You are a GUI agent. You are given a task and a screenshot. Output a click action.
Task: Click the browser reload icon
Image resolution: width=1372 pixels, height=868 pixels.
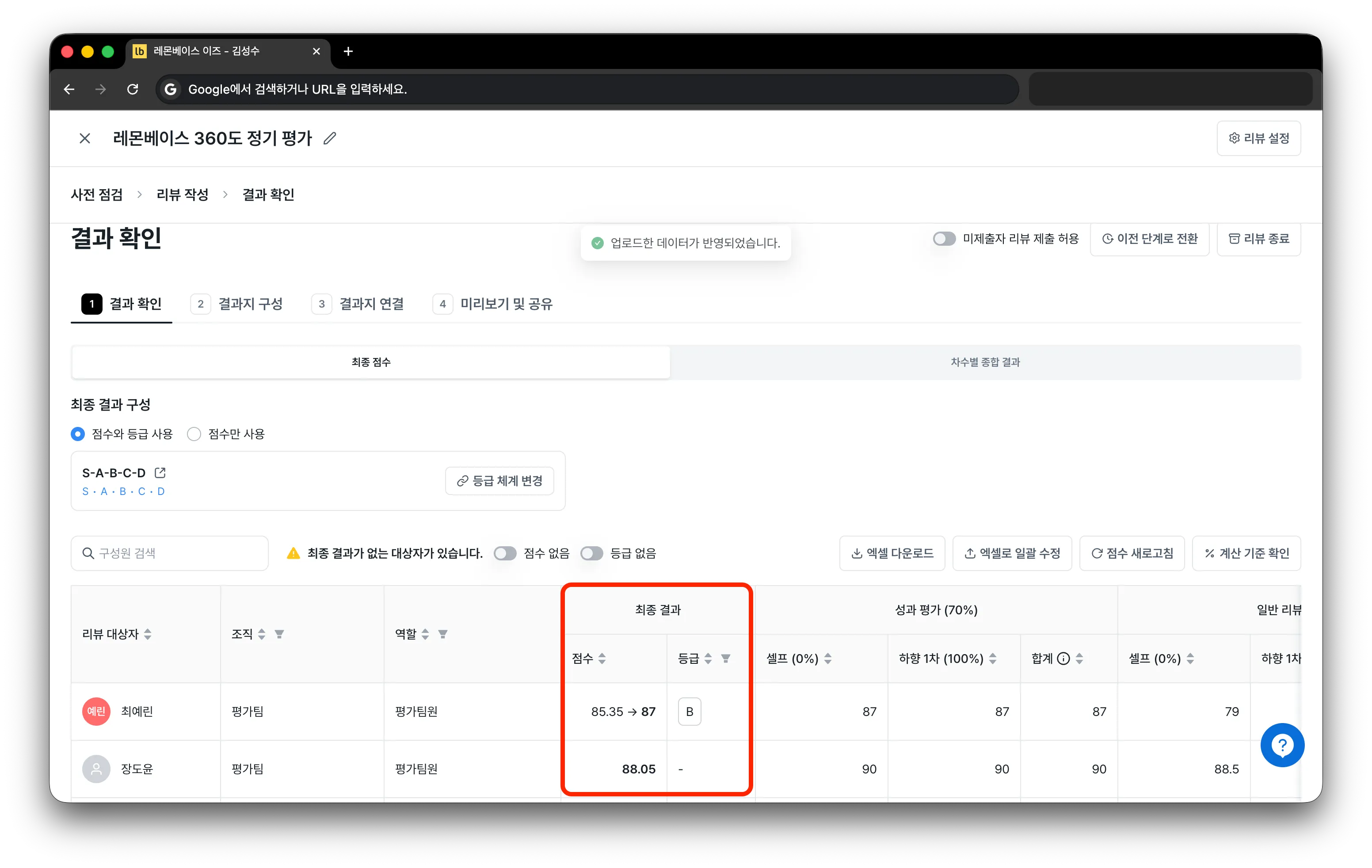pyautogui.click(x=133, y=89)
